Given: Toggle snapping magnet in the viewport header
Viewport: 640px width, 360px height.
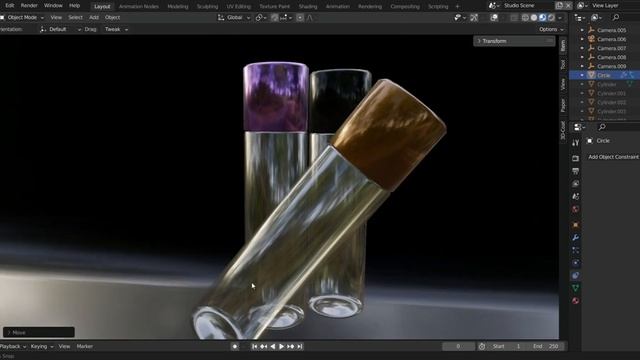Looking at the screenshot, I should click(275, 18).
